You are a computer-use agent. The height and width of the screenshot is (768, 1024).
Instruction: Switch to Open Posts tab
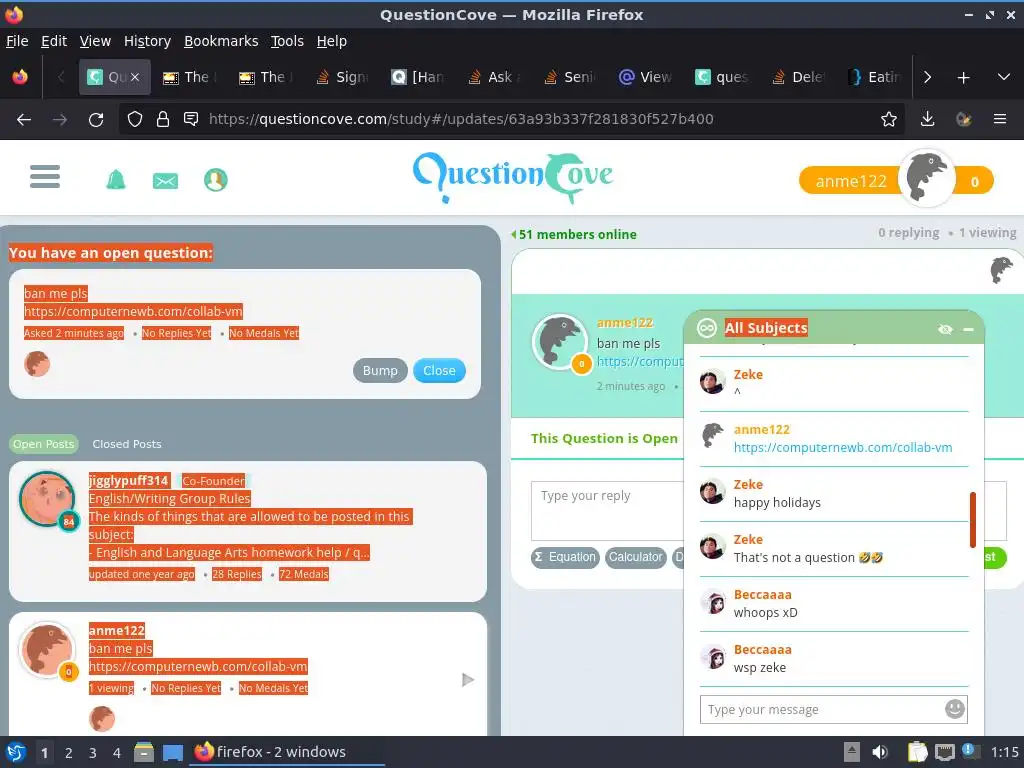44,444
